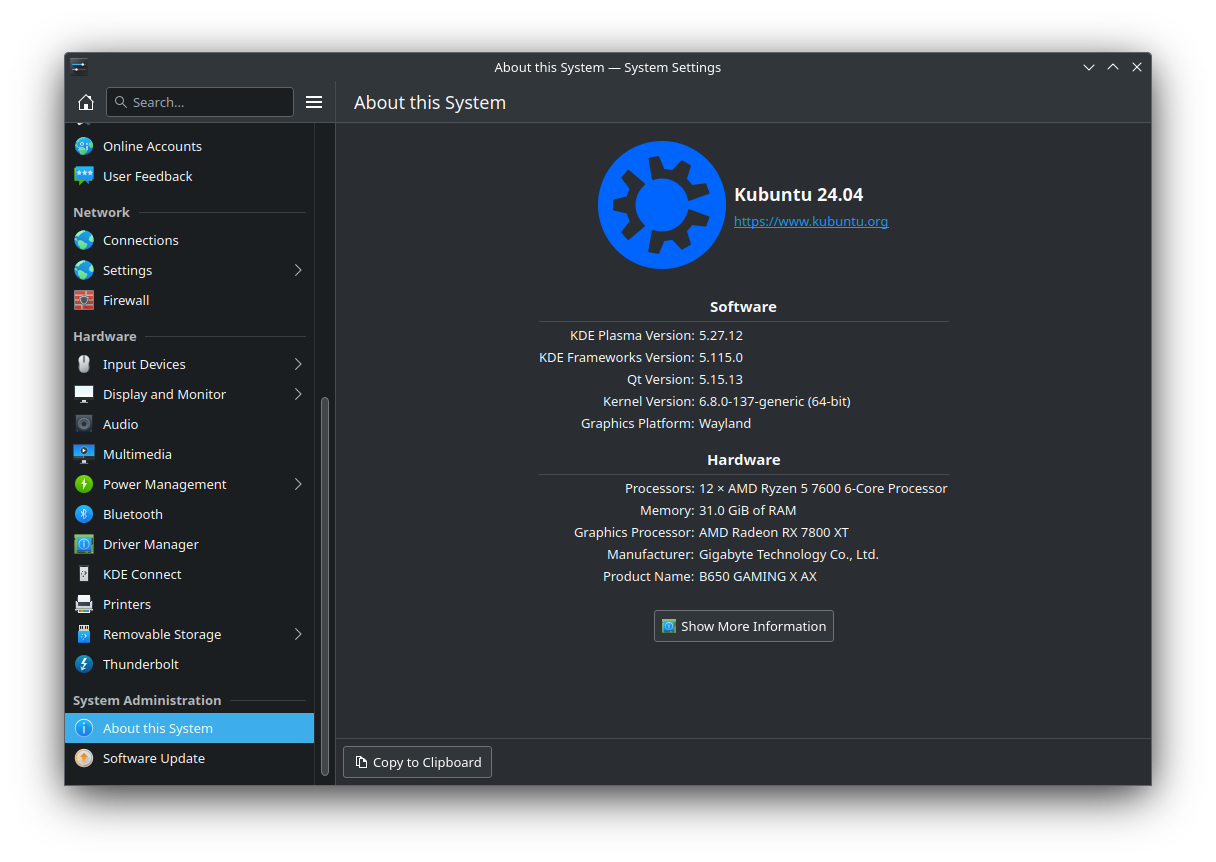Image resolution: width=1216 pixels, height=862 pixels.
Task: Click the Kubuntu 24.04 heading
Action: coord(798,194)
